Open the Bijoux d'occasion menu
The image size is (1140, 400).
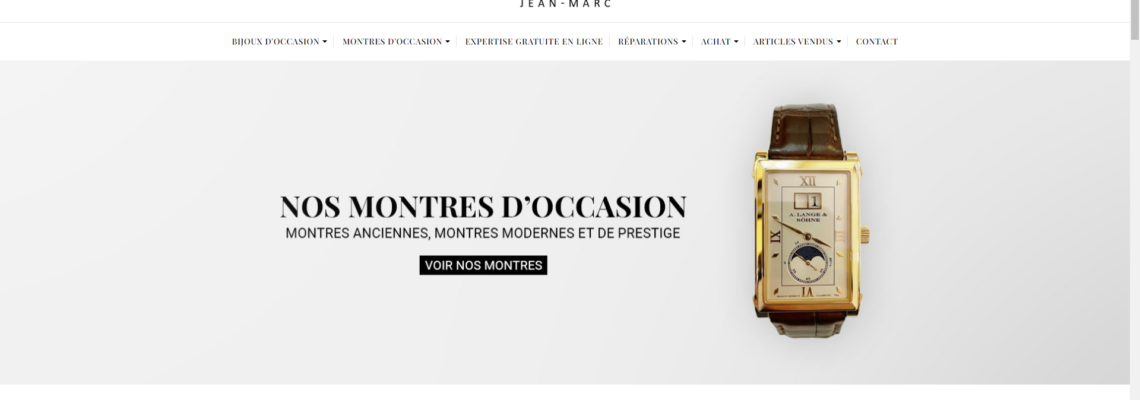(x=279, y=41)
